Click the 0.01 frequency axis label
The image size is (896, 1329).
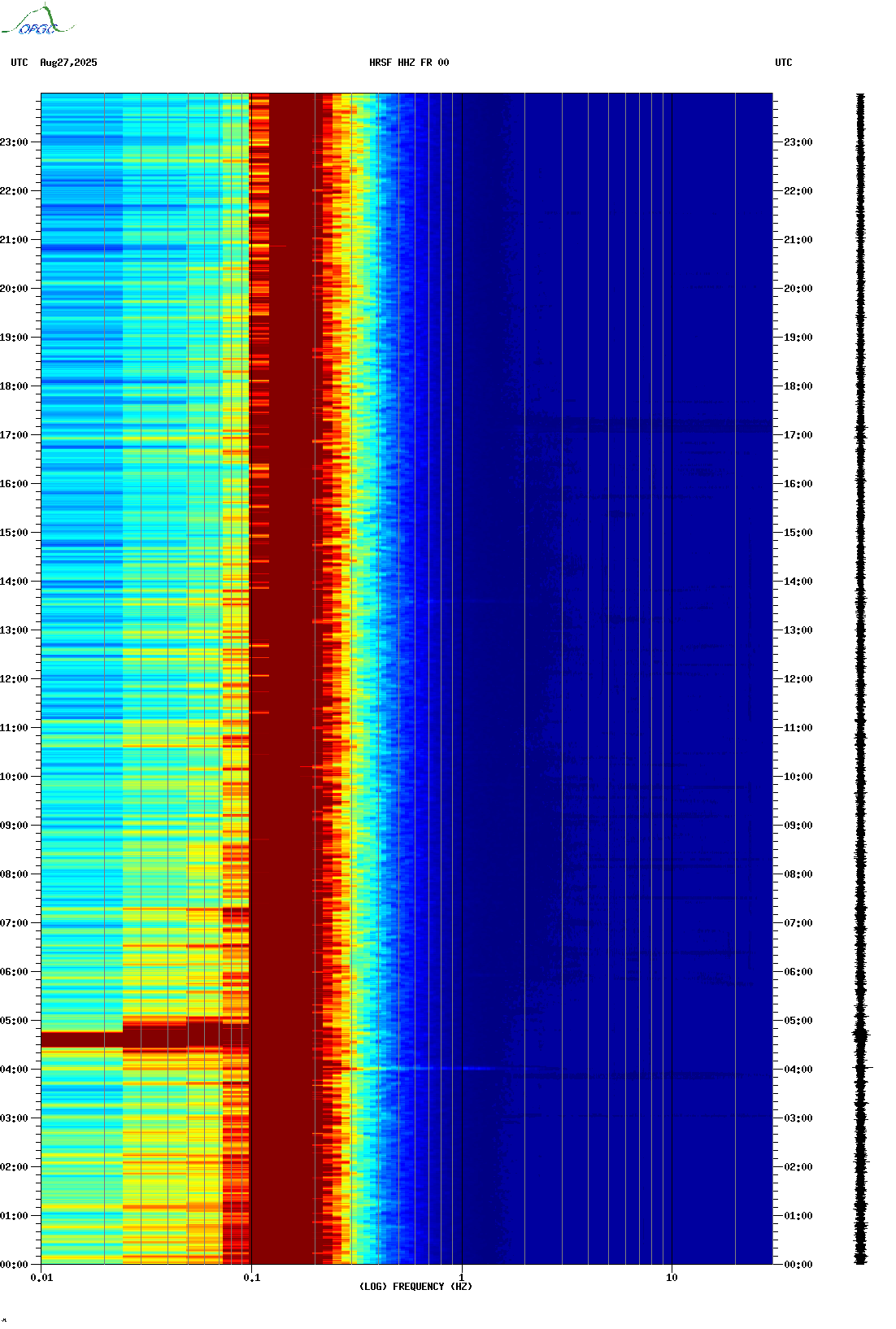[41, 1278]
